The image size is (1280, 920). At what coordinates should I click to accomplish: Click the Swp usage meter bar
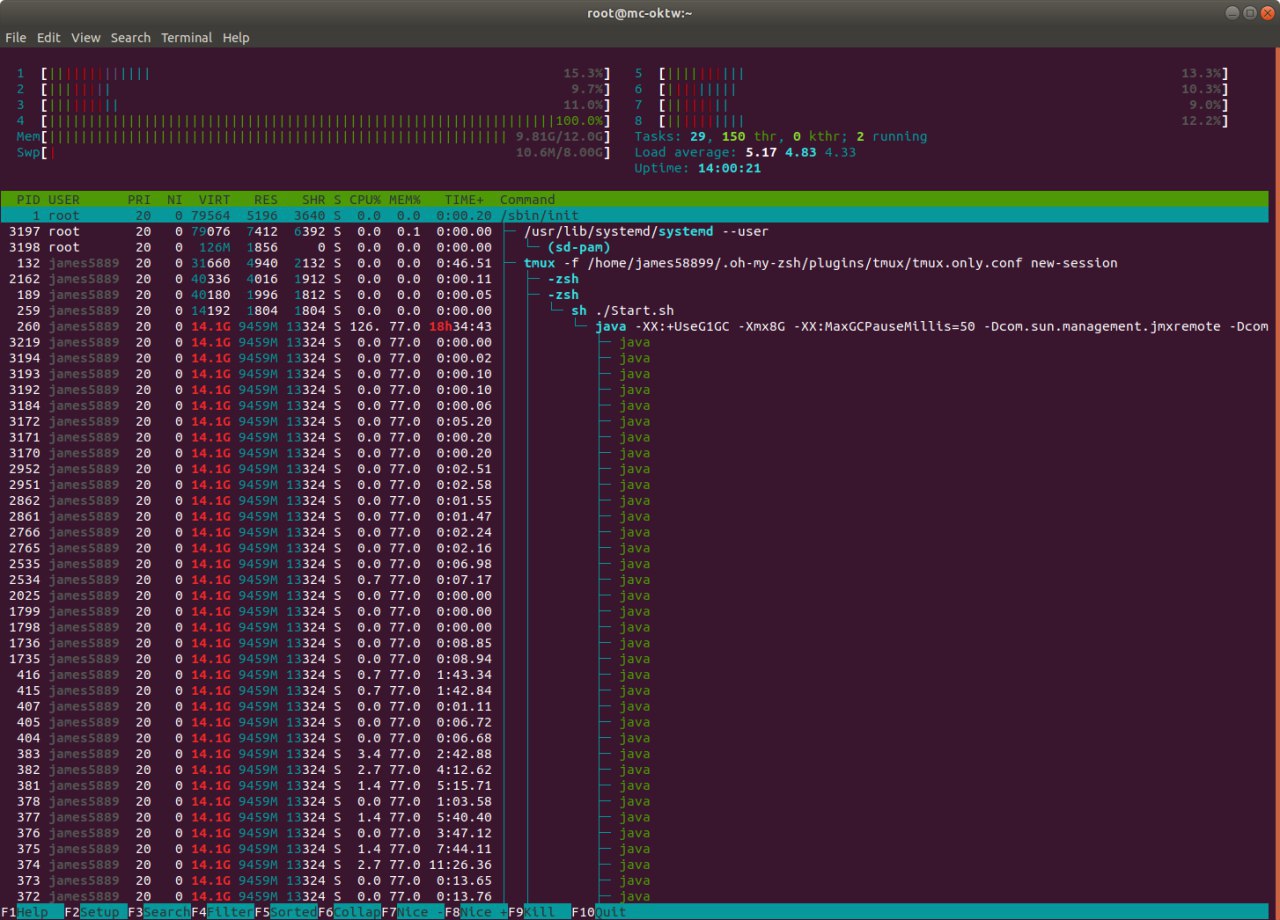(313, 153)
